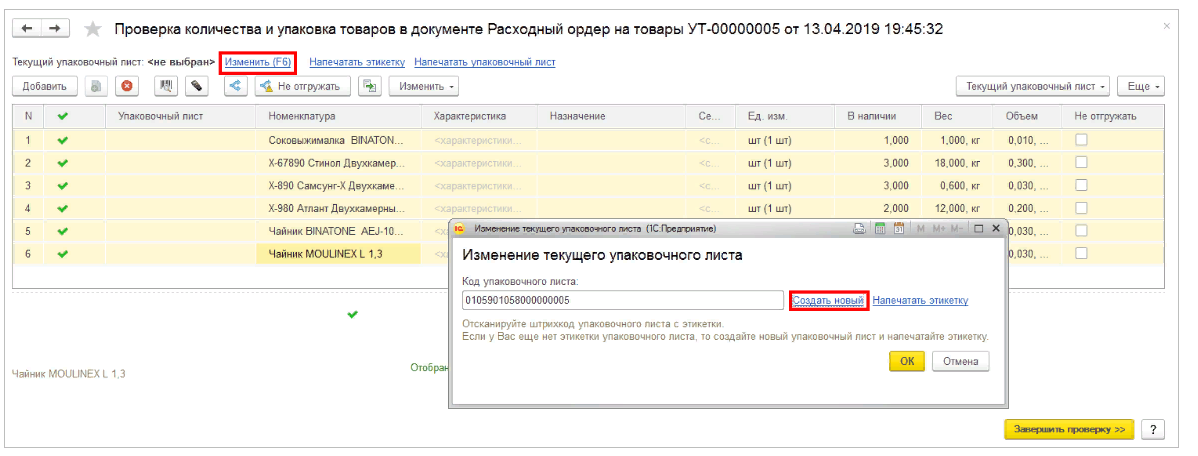
Task: Add this form to favorites with star
Action: coord(93,28)
